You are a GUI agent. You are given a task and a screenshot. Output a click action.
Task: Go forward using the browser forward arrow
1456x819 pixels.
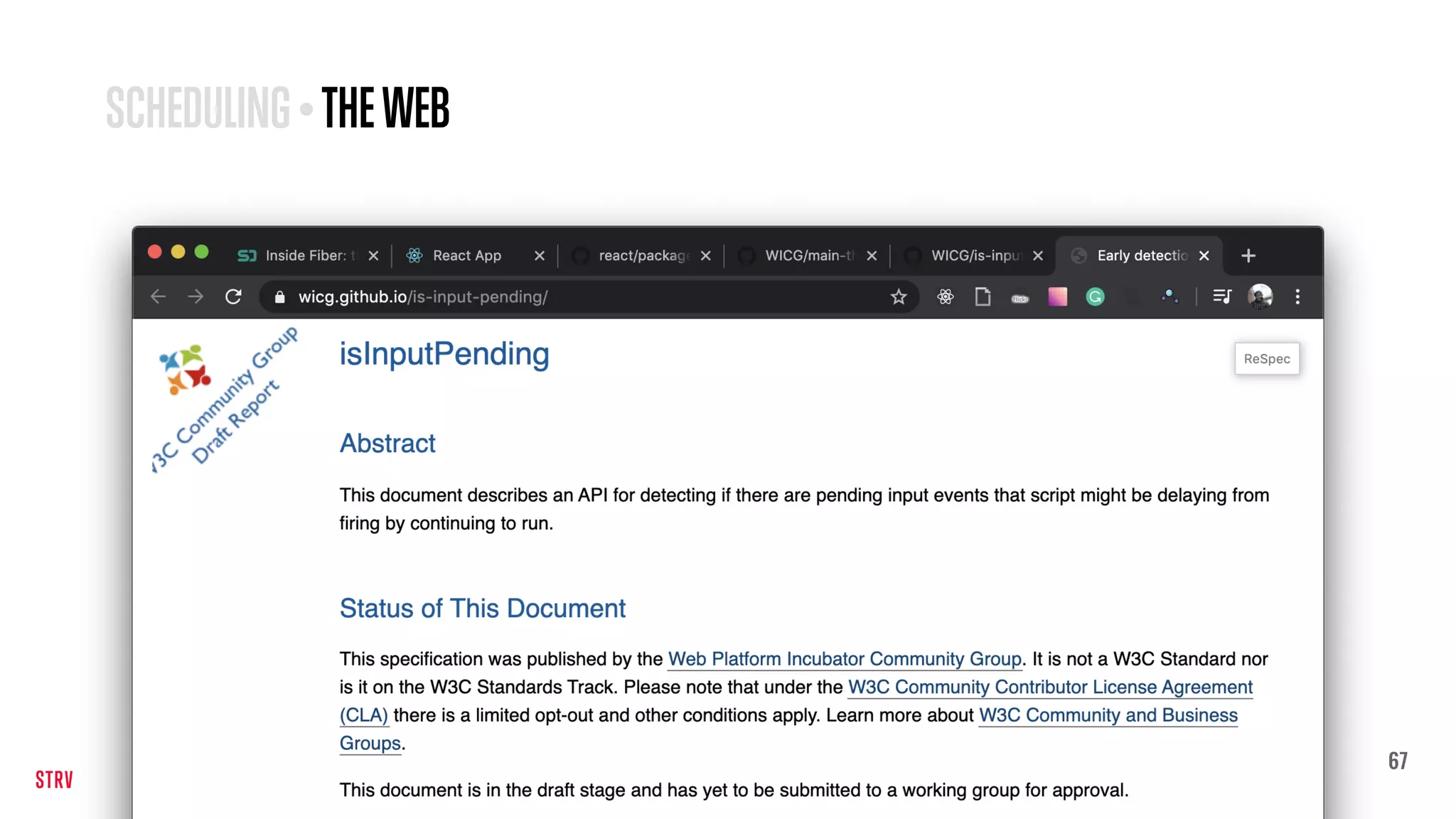coord(196,296)
